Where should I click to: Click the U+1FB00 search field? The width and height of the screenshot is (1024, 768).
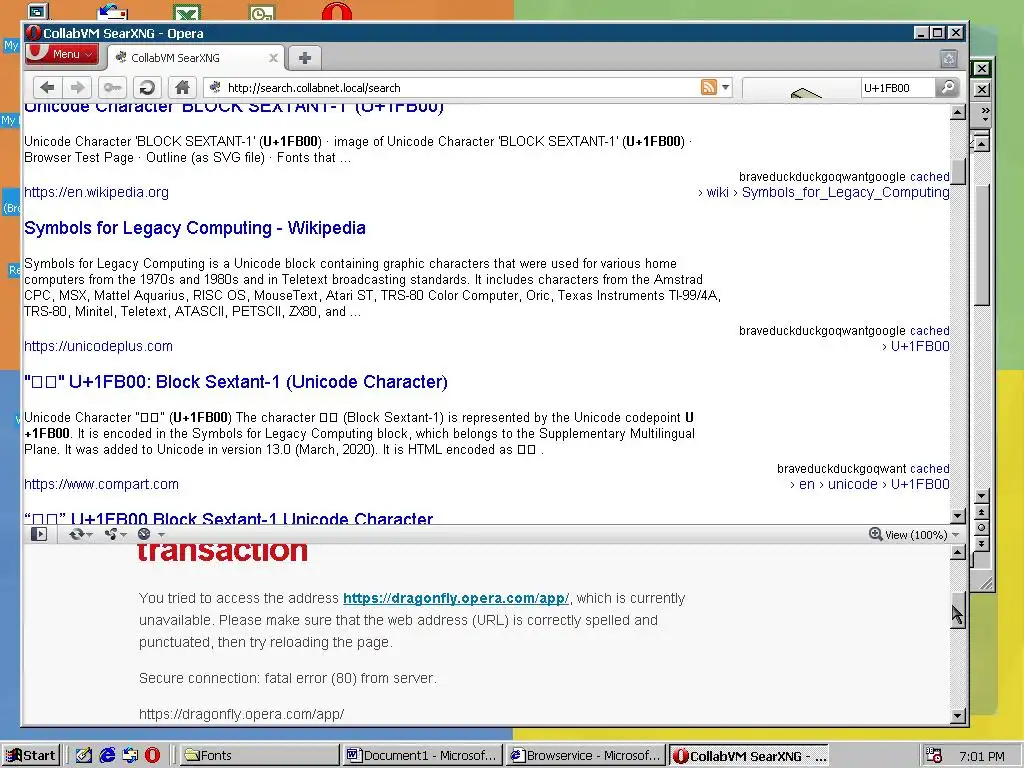897,87
